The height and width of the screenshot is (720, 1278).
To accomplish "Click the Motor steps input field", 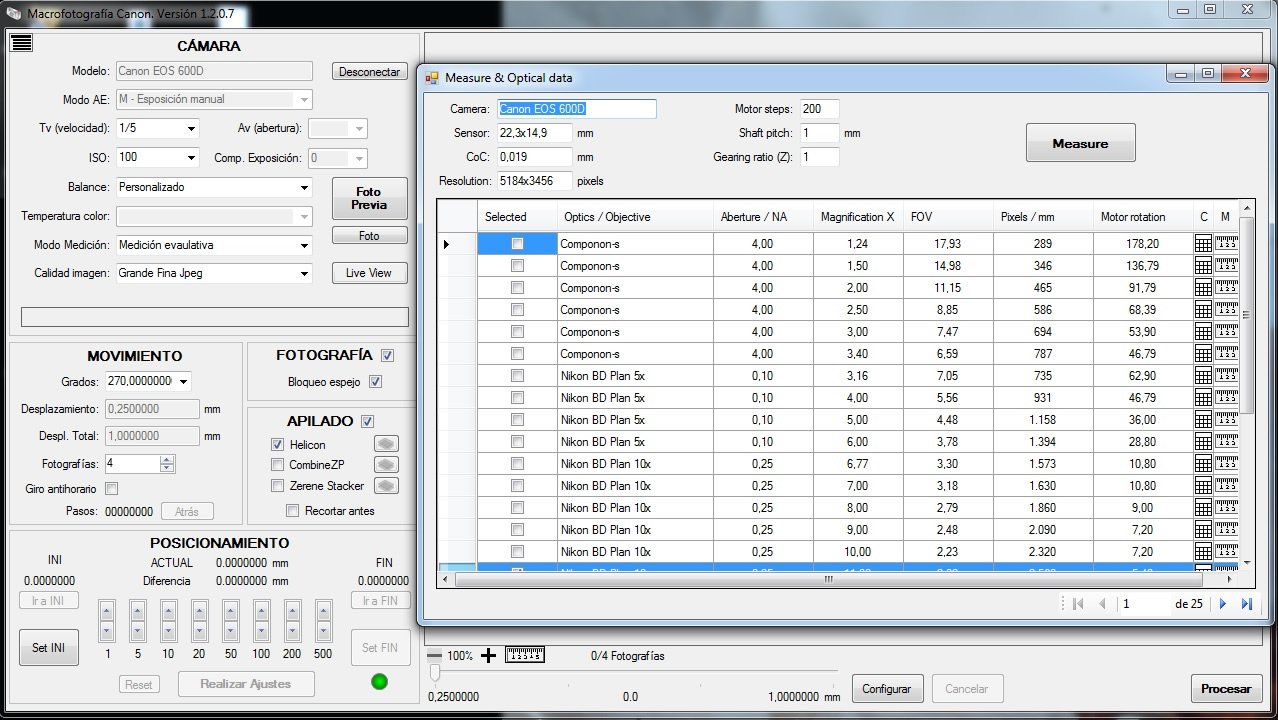I will [x=819, y=109].
